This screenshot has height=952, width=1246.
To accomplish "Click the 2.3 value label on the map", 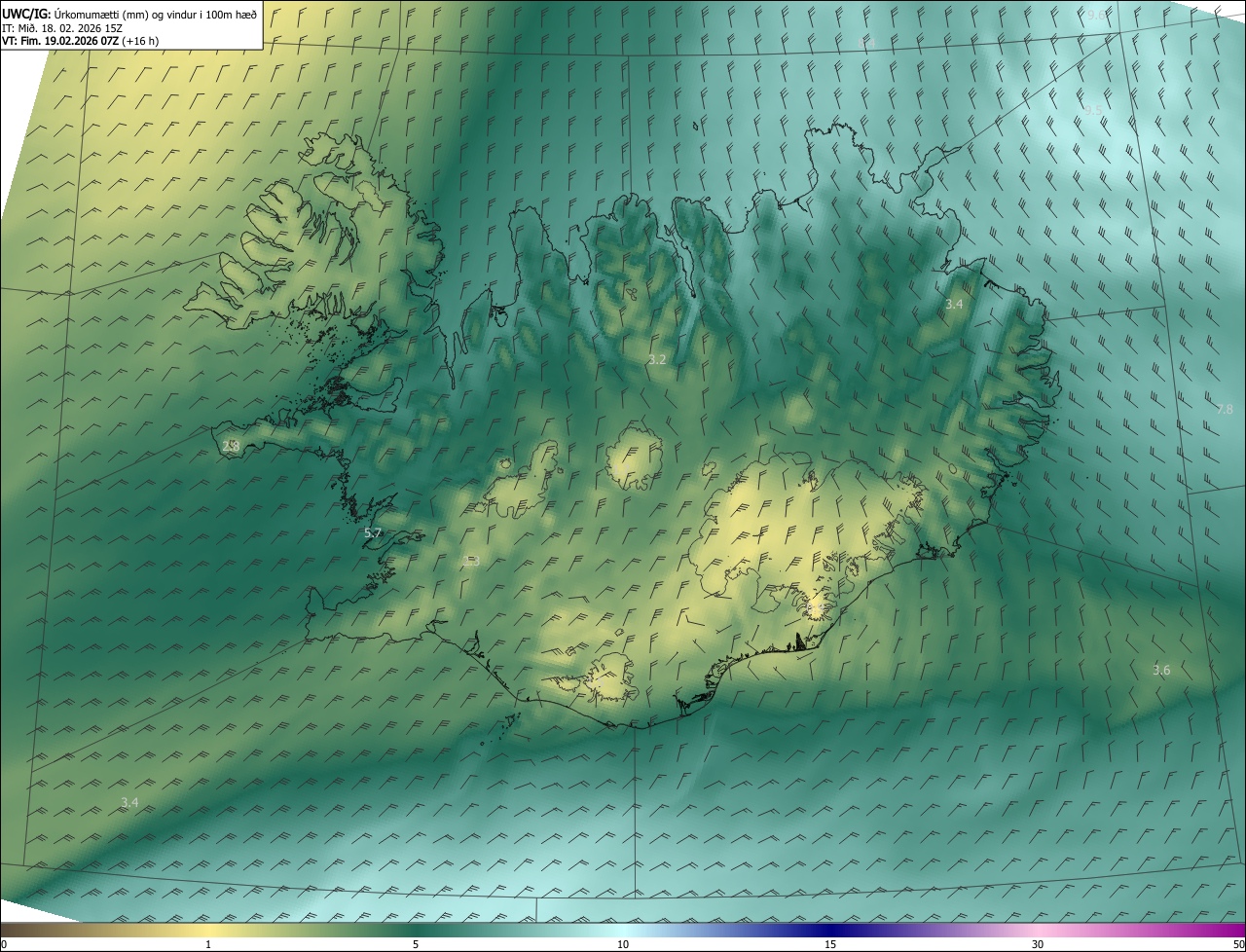I will pos(471,561).
